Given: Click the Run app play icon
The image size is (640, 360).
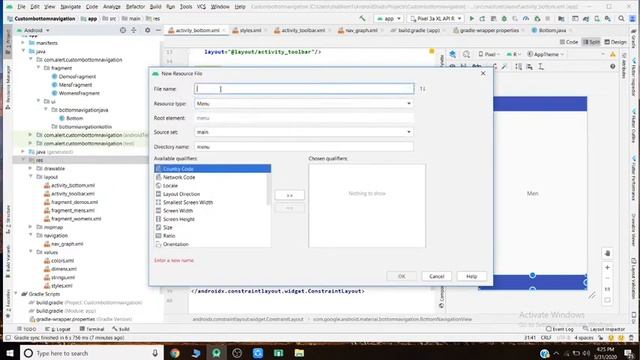Looking at the screenshot, I should coord(471,19).
